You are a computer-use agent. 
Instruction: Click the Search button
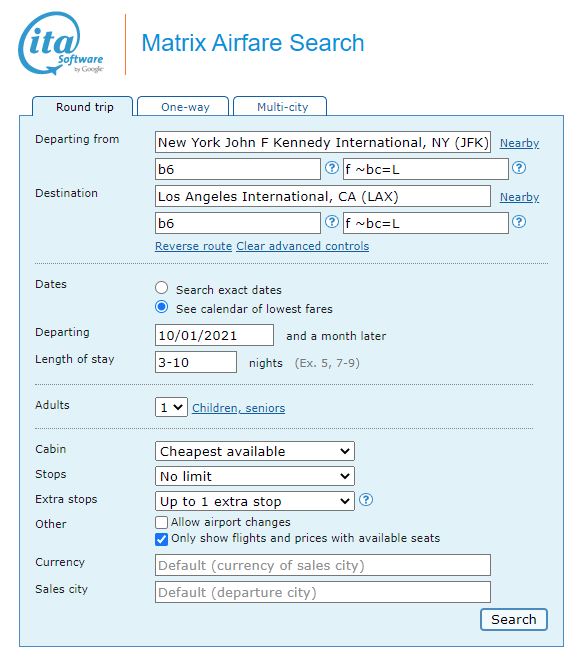[x=514, y=619]
